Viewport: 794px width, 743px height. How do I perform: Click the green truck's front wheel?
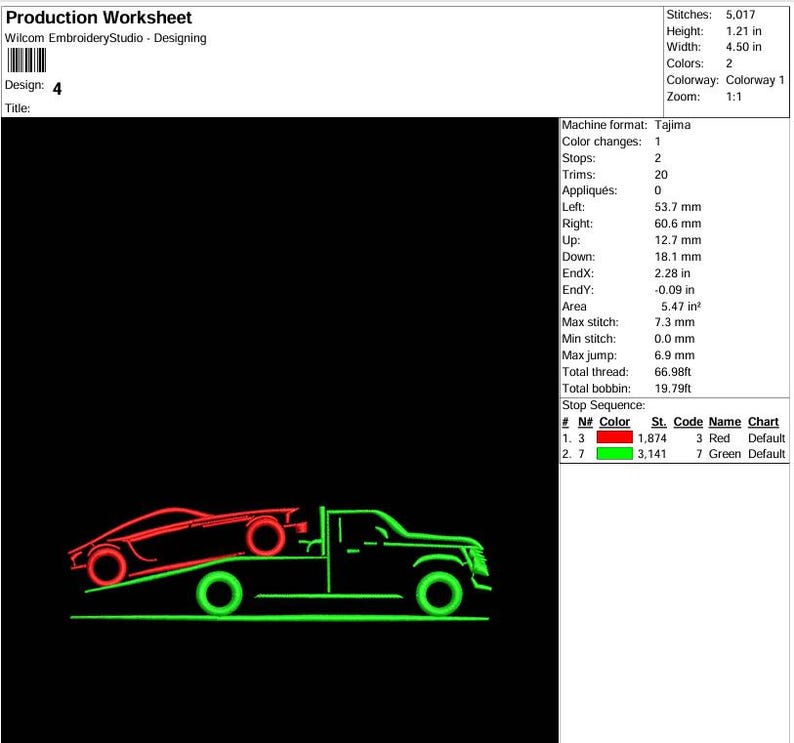pyautogui.click(x=439, y=594)
